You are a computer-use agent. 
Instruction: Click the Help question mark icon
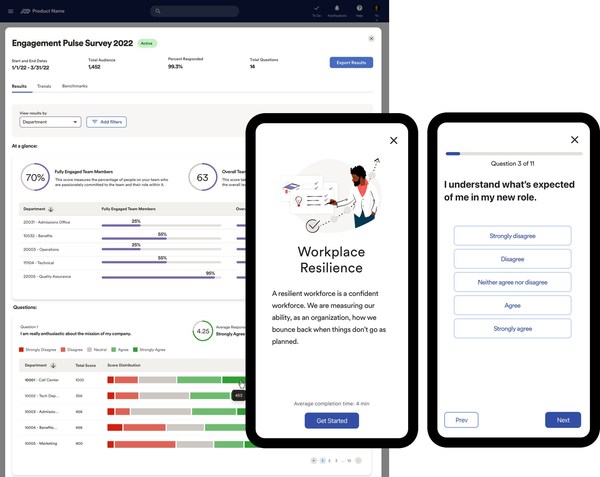(359, 9)
